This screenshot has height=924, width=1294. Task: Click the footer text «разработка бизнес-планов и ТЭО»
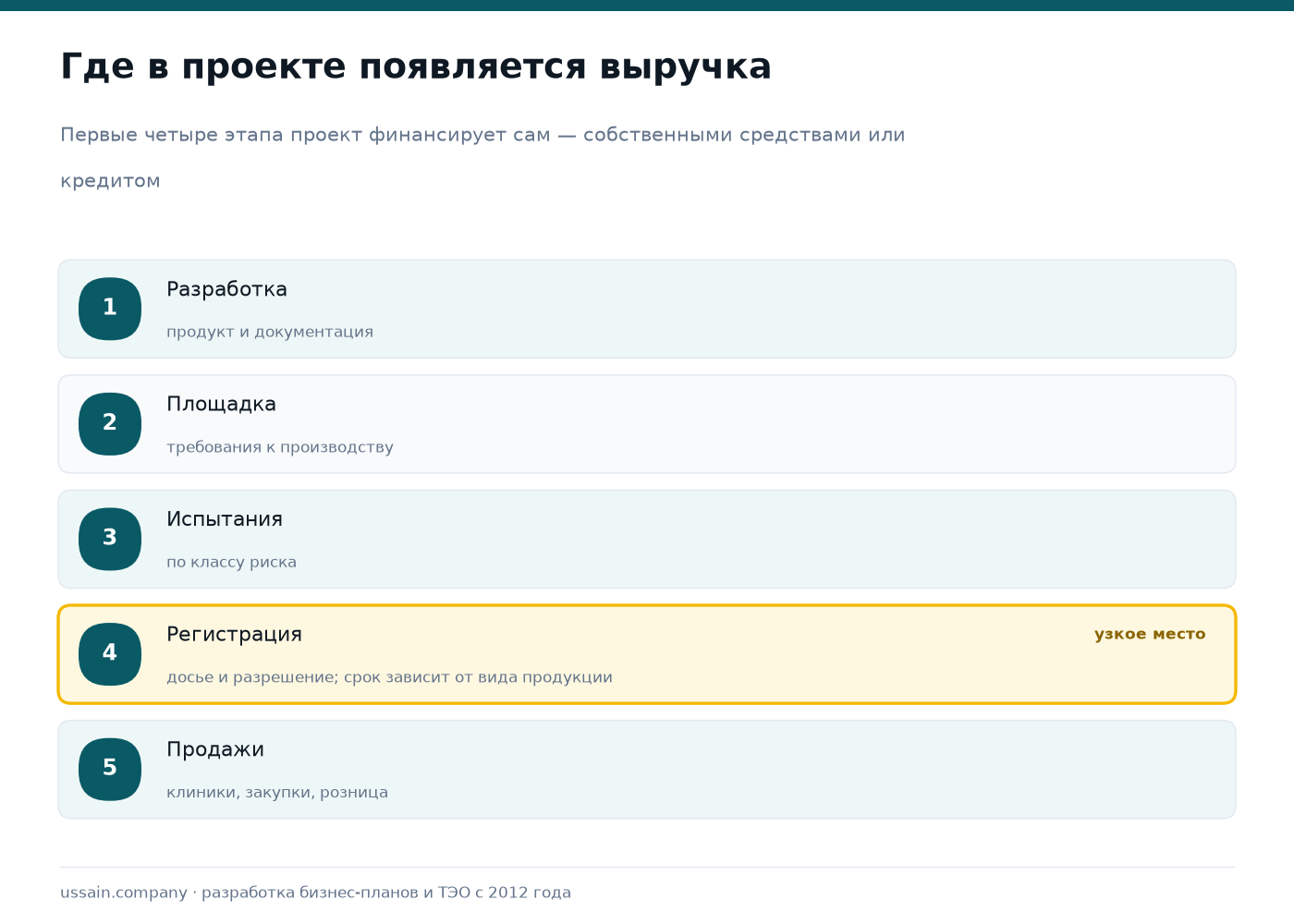point(336,893)
